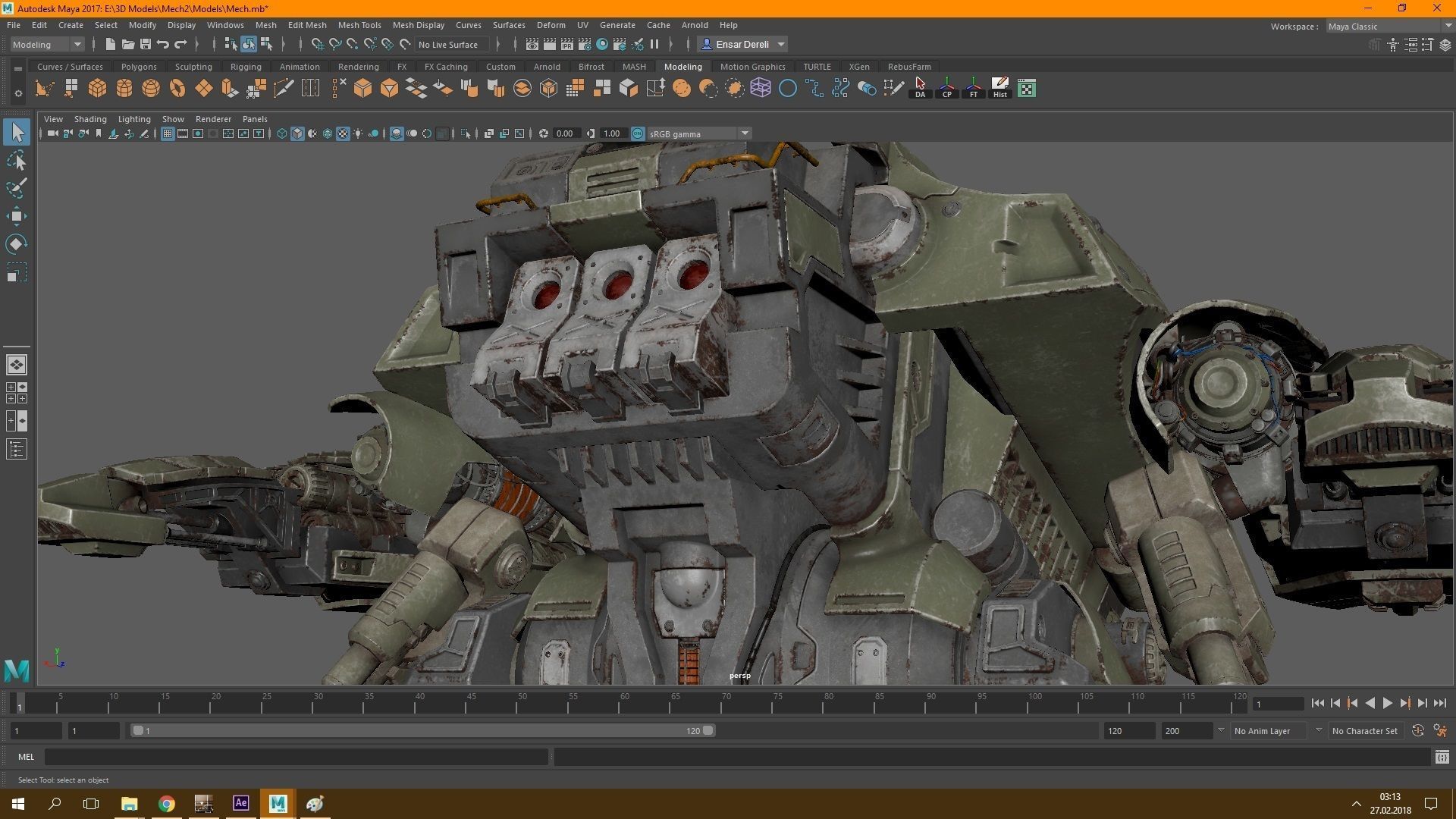
Task: Toggle the film gate display
Action: (x=183, y=133)
